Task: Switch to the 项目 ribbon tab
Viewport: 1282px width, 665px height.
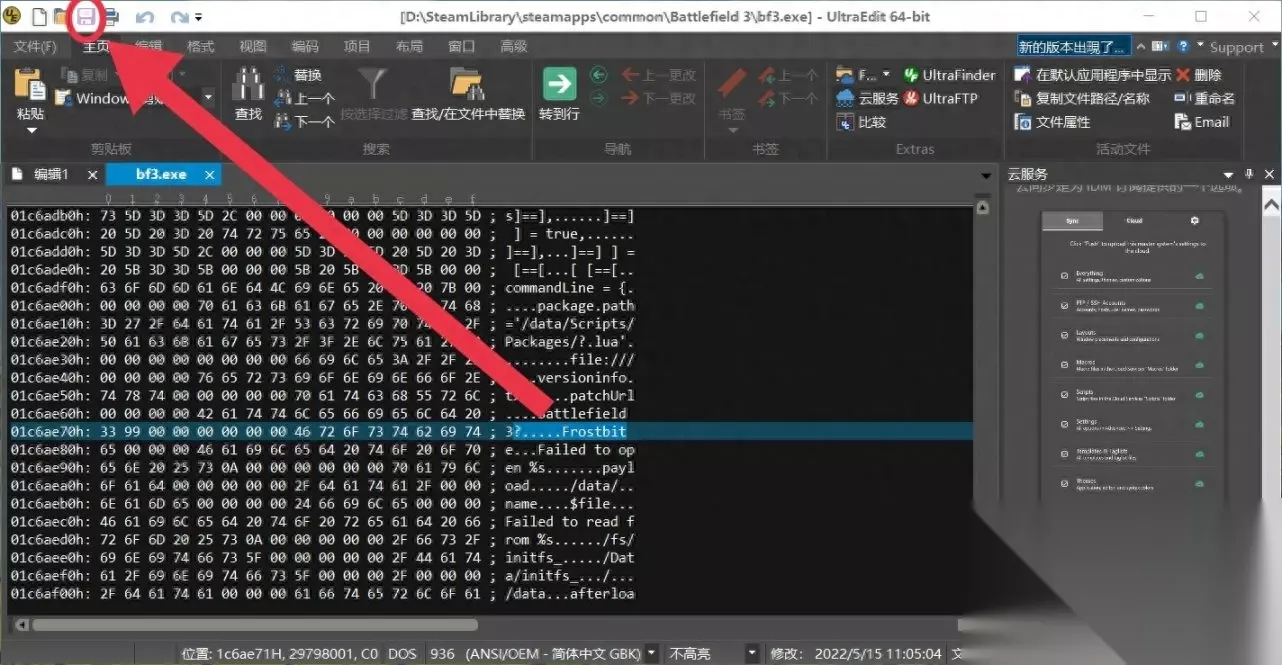Action: point(357,46)
